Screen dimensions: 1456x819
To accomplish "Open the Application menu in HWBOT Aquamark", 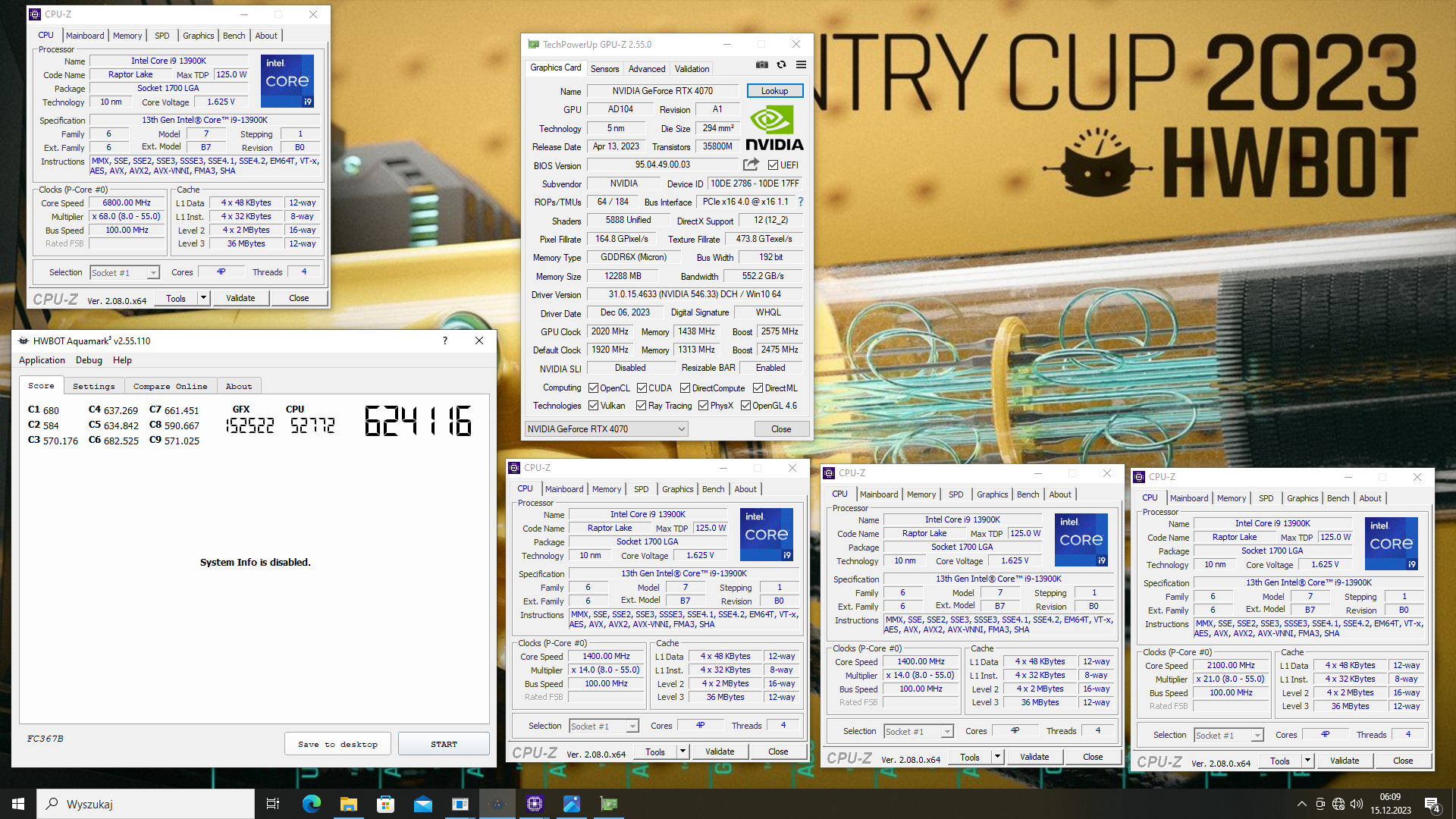I will pos(42,360).
